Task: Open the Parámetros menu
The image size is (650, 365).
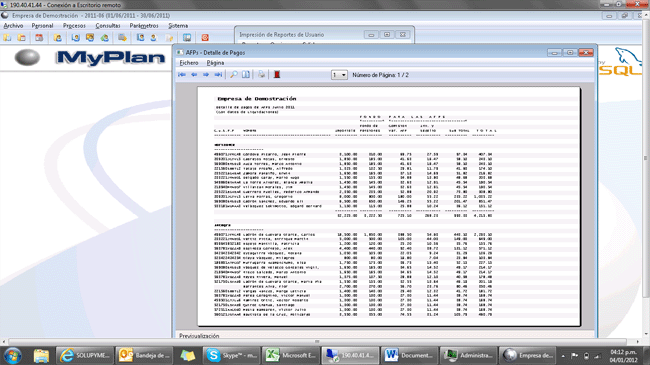Action: point(144,26)
